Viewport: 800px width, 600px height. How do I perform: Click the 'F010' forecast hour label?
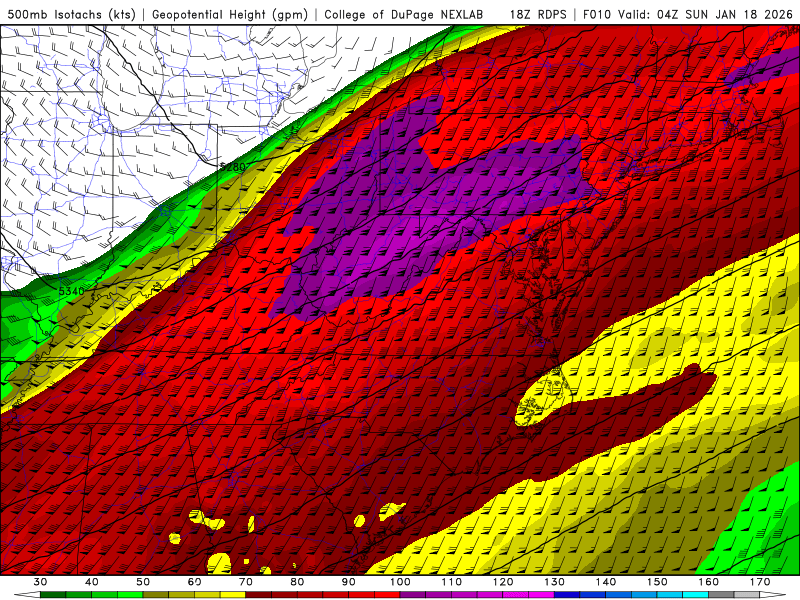click(x=596, y=14)
